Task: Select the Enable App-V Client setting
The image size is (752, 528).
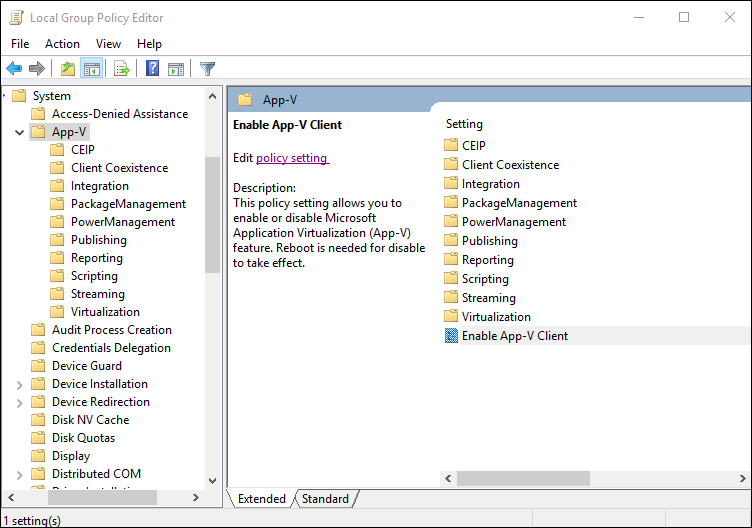Action: click(514, 336)
